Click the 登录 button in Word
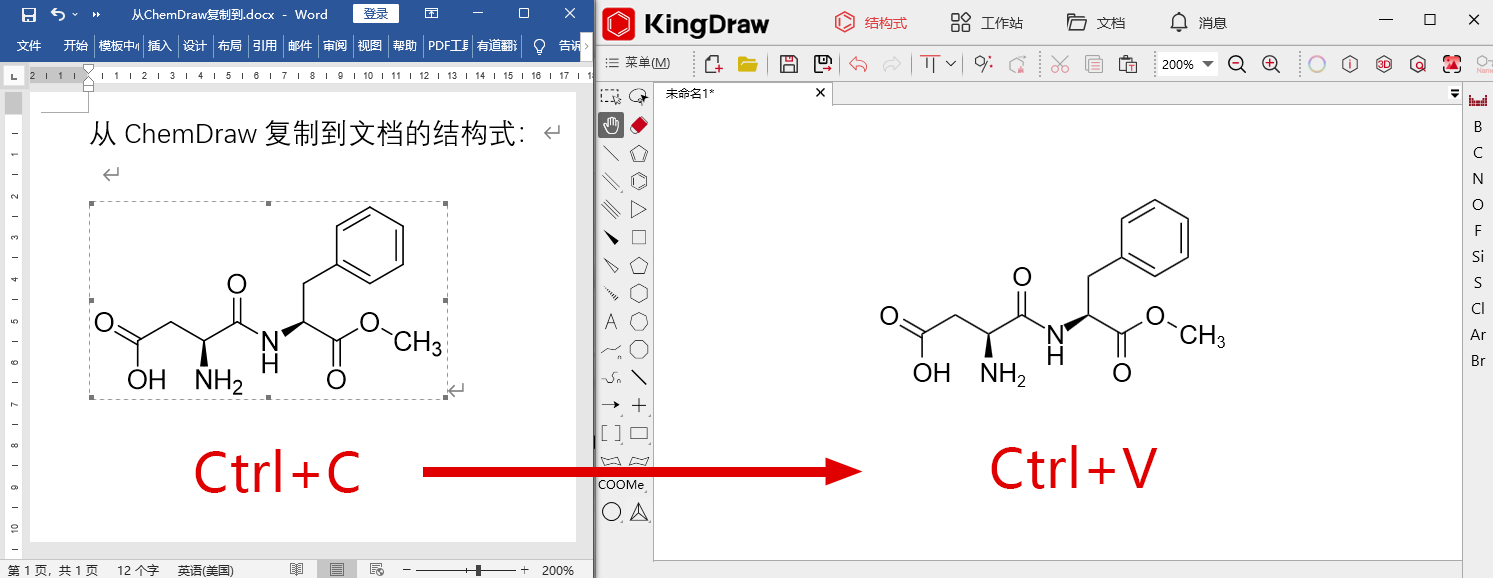1493x578 pixels. pyautogui.click(x=378, y=13)
